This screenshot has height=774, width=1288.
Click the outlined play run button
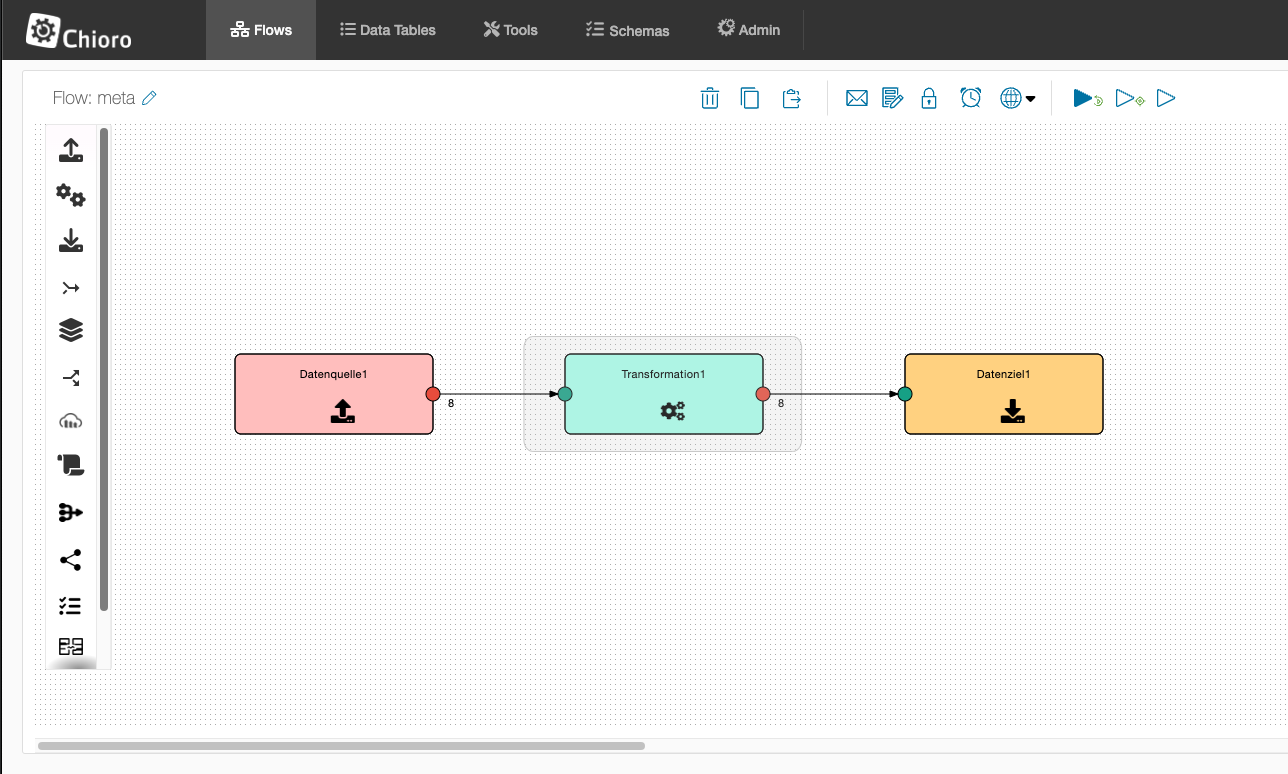(1166, 98)
